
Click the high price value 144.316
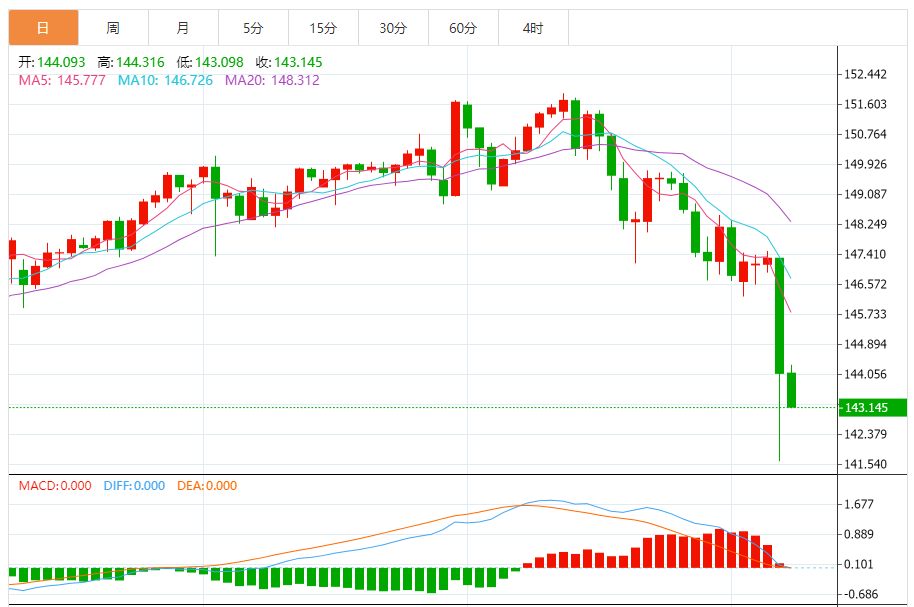click(x=140, y=62)
